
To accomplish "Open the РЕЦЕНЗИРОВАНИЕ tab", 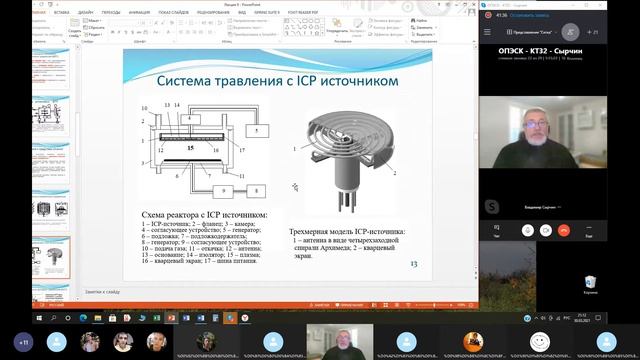I will click(213, 13).
